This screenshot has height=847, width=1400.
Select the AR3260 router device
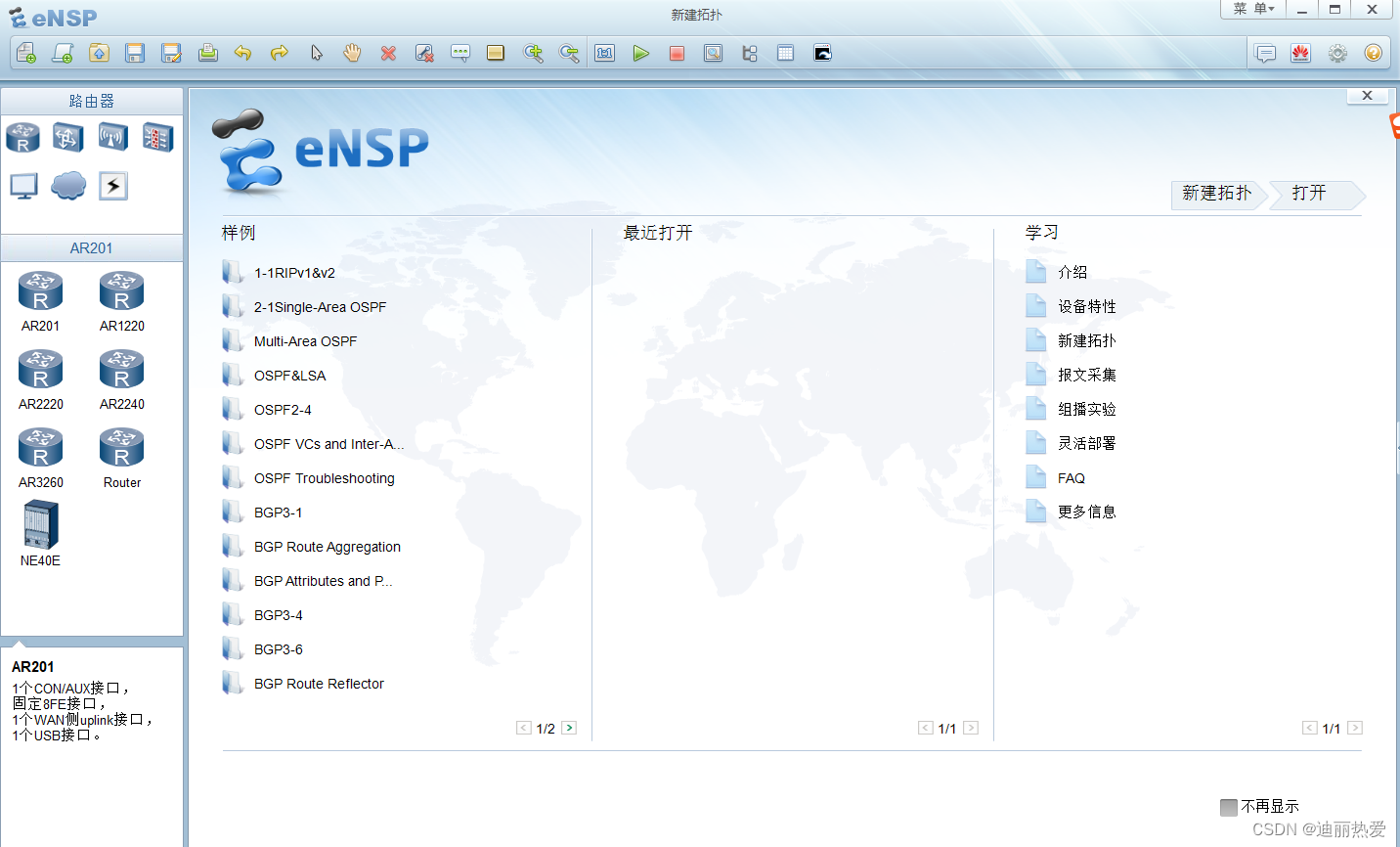(40, 458)
